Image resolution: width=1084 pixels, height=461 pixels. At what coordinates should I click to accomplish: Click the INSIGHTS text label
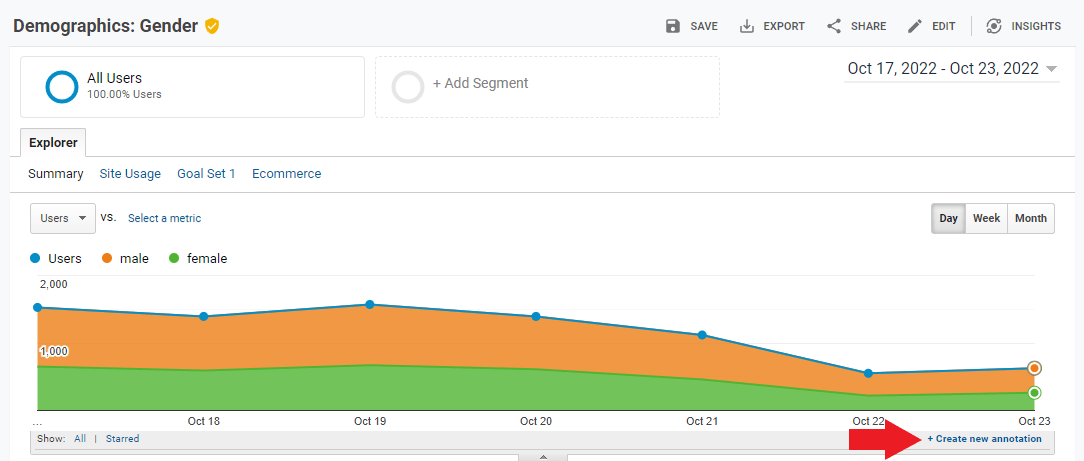(x=1036, y=26)
